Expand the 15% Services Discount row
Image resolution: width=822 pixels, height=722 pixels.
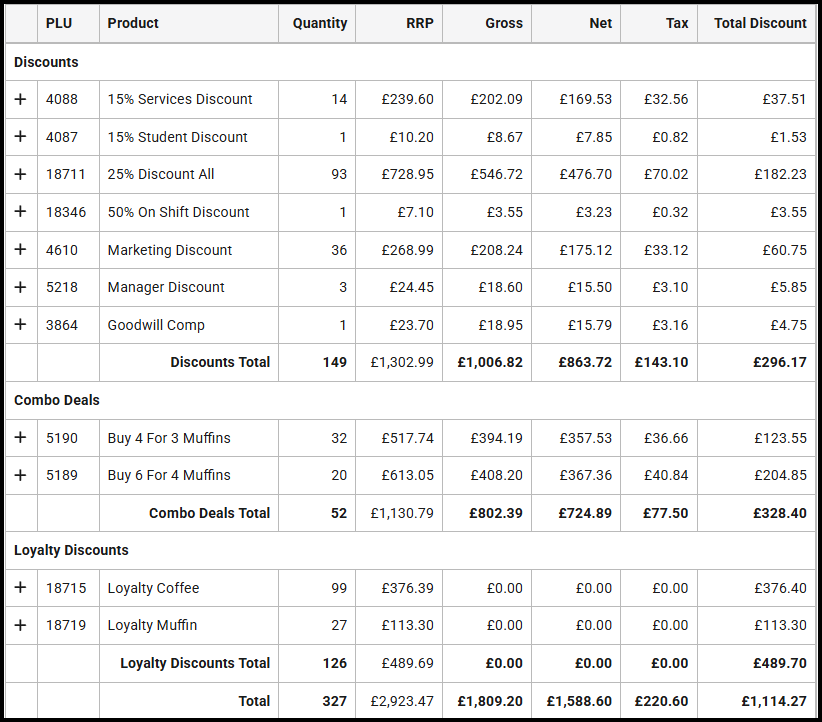coord(20,99)
